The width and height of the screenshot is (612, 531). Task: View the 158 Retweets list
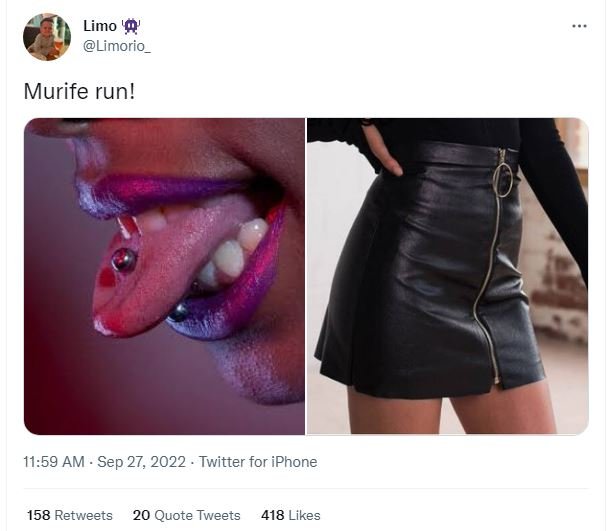[x=70, y=515]
